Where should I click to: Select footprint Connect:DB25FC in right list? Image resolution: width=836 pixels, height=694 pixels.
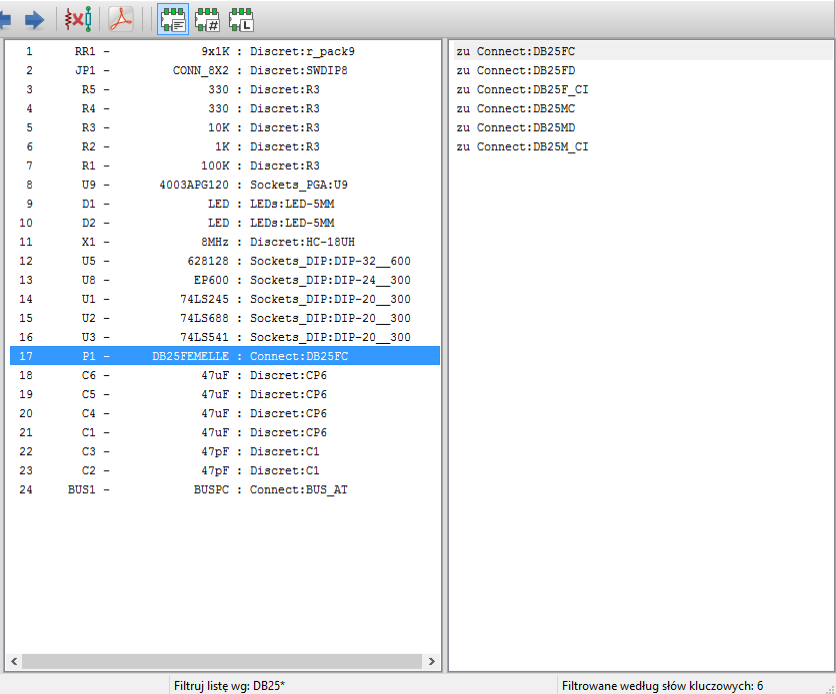(x=642, y=51)
